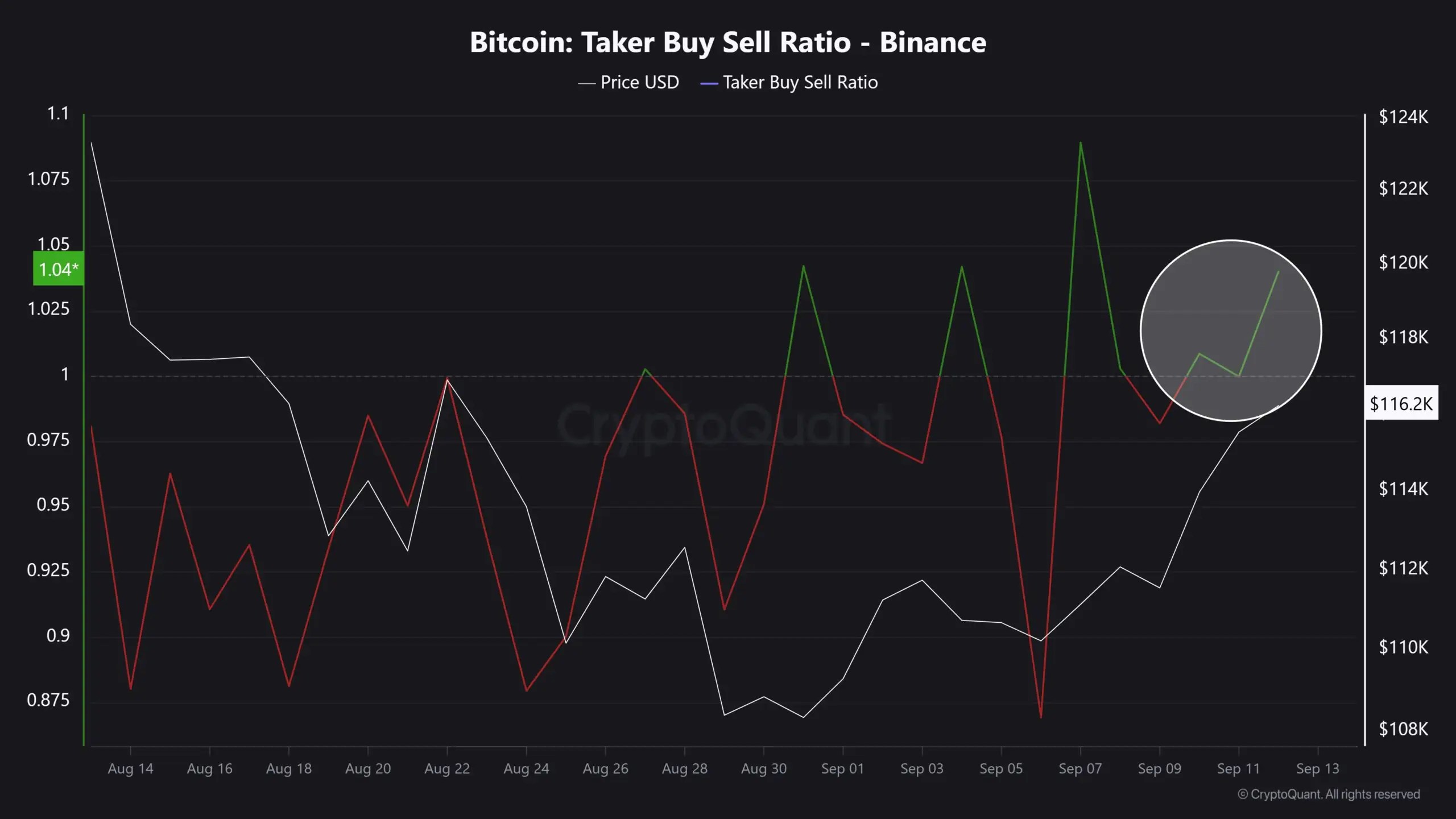
Task: Click the 0.875 left axis tick label
Action: pyautogui.click(x=48, y=700)
